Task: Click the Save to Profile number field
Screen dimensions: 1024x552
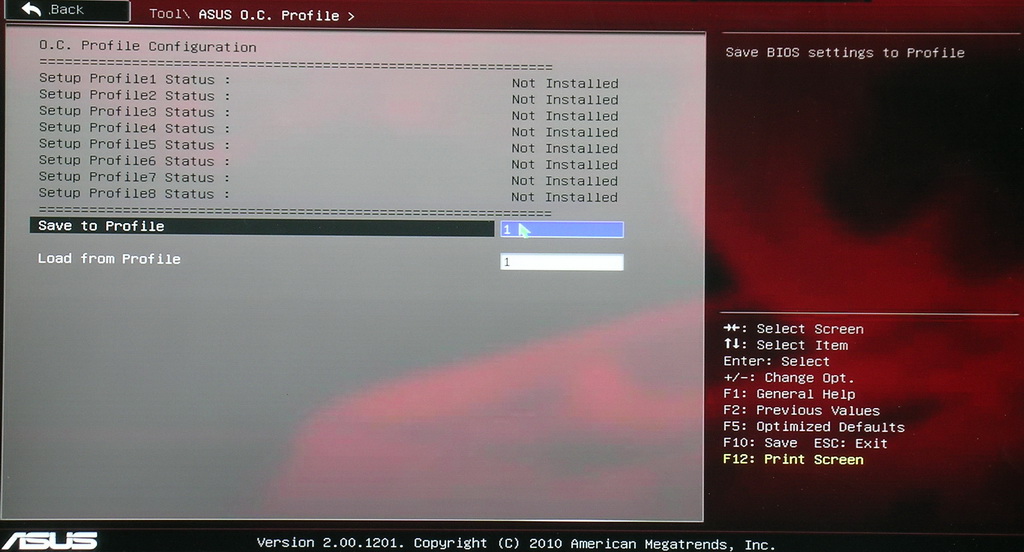Action: pos(562,229)
